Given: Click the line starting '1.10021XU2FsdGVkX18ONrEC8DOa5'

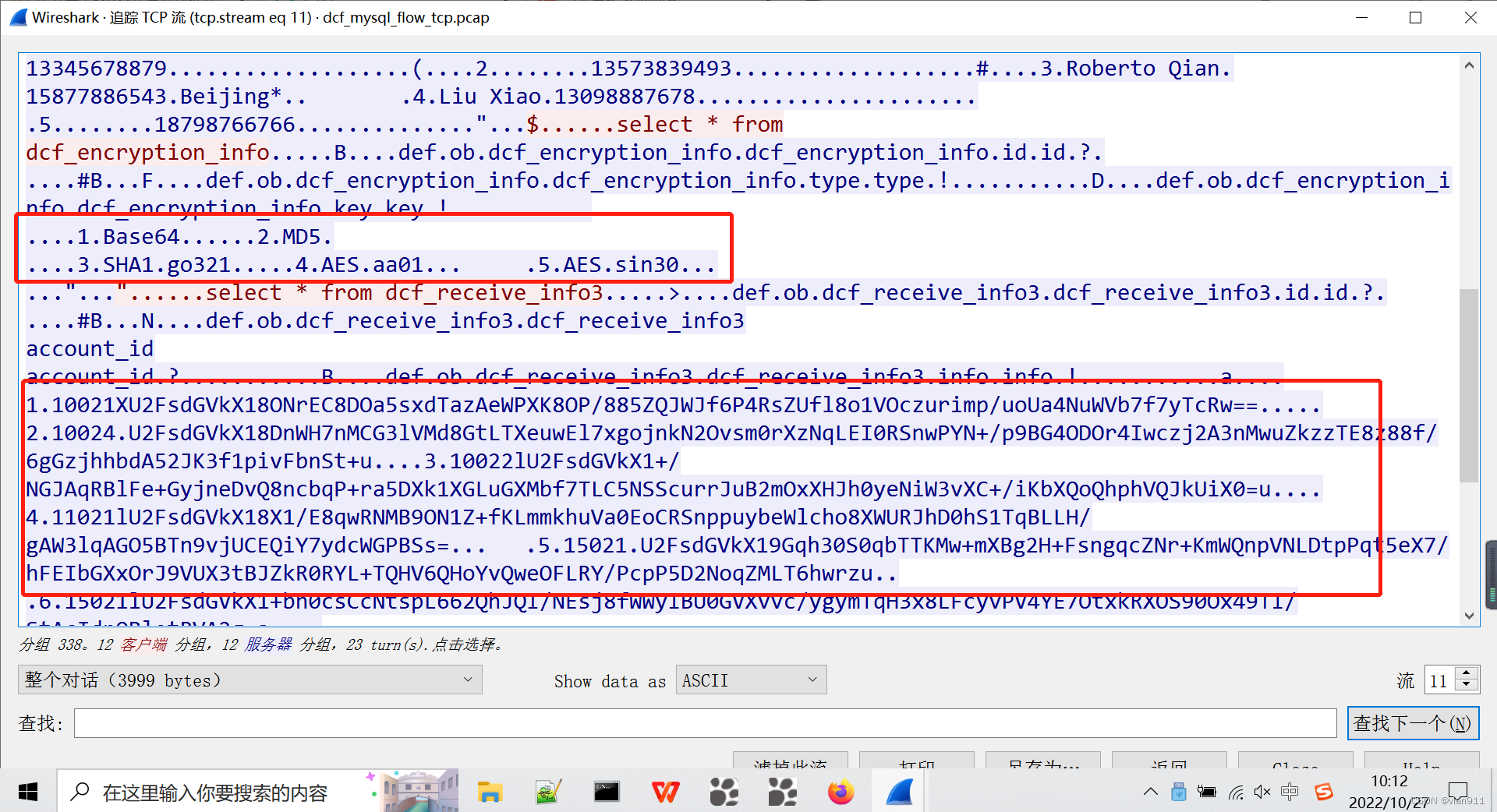Looking at the screenshot, I should point(674,405).
